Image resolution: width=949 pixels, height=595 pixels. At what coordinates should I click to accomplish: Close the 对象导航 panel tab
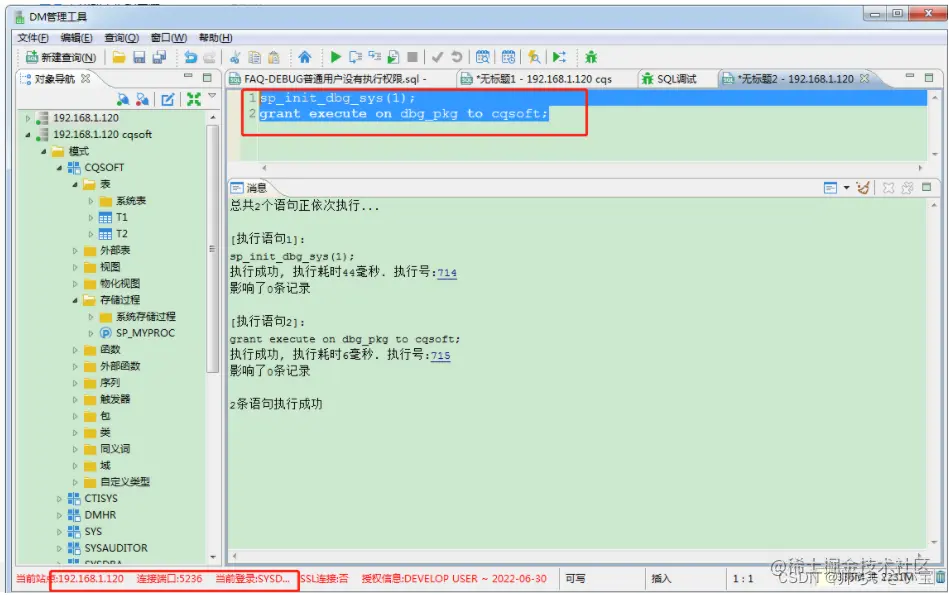pyautogui.click(x=85, y=79)
